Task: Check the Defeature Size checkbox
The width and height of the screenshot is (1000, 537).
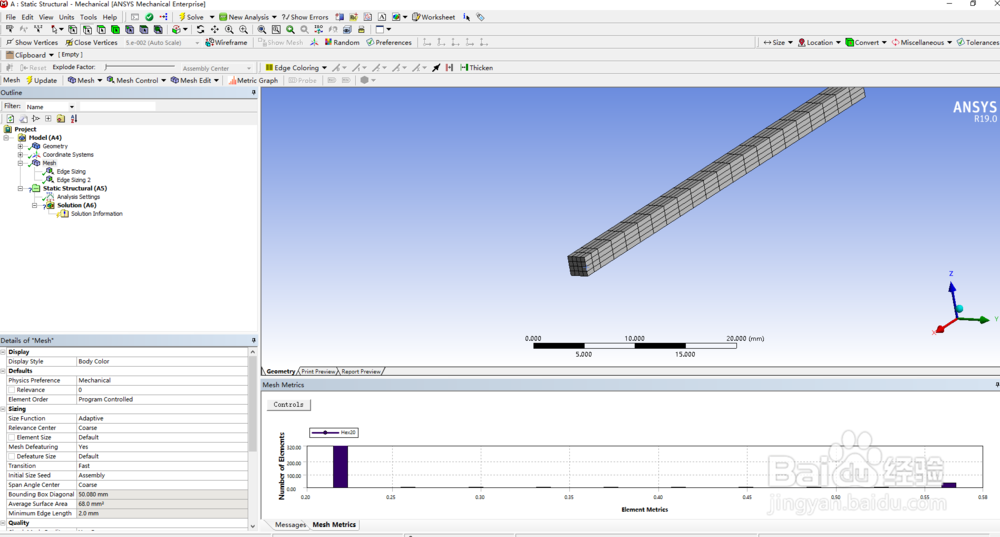Action: tap(11, 457)
